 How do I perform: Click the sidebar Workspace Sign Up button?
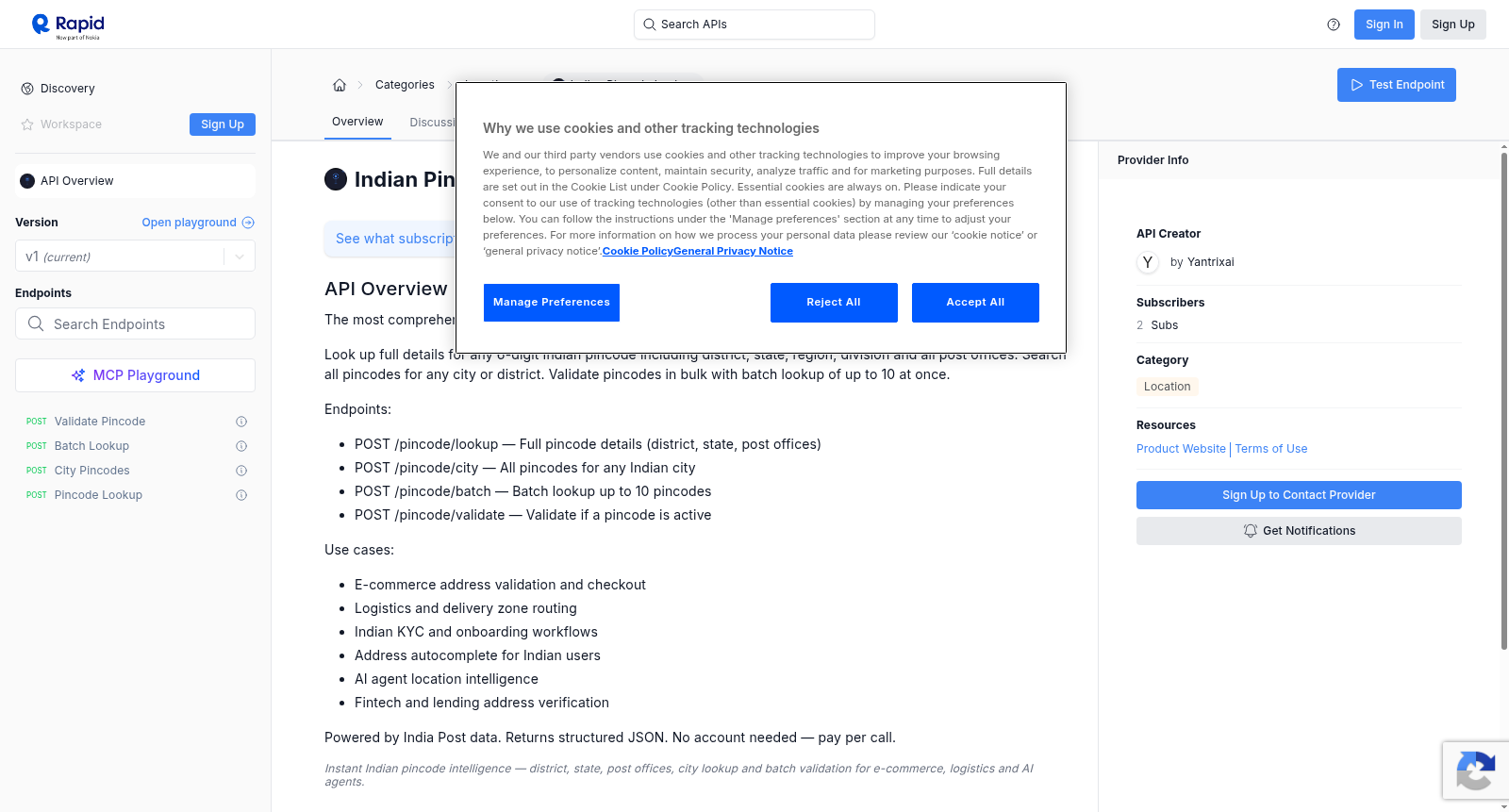(x=223, y=124)
